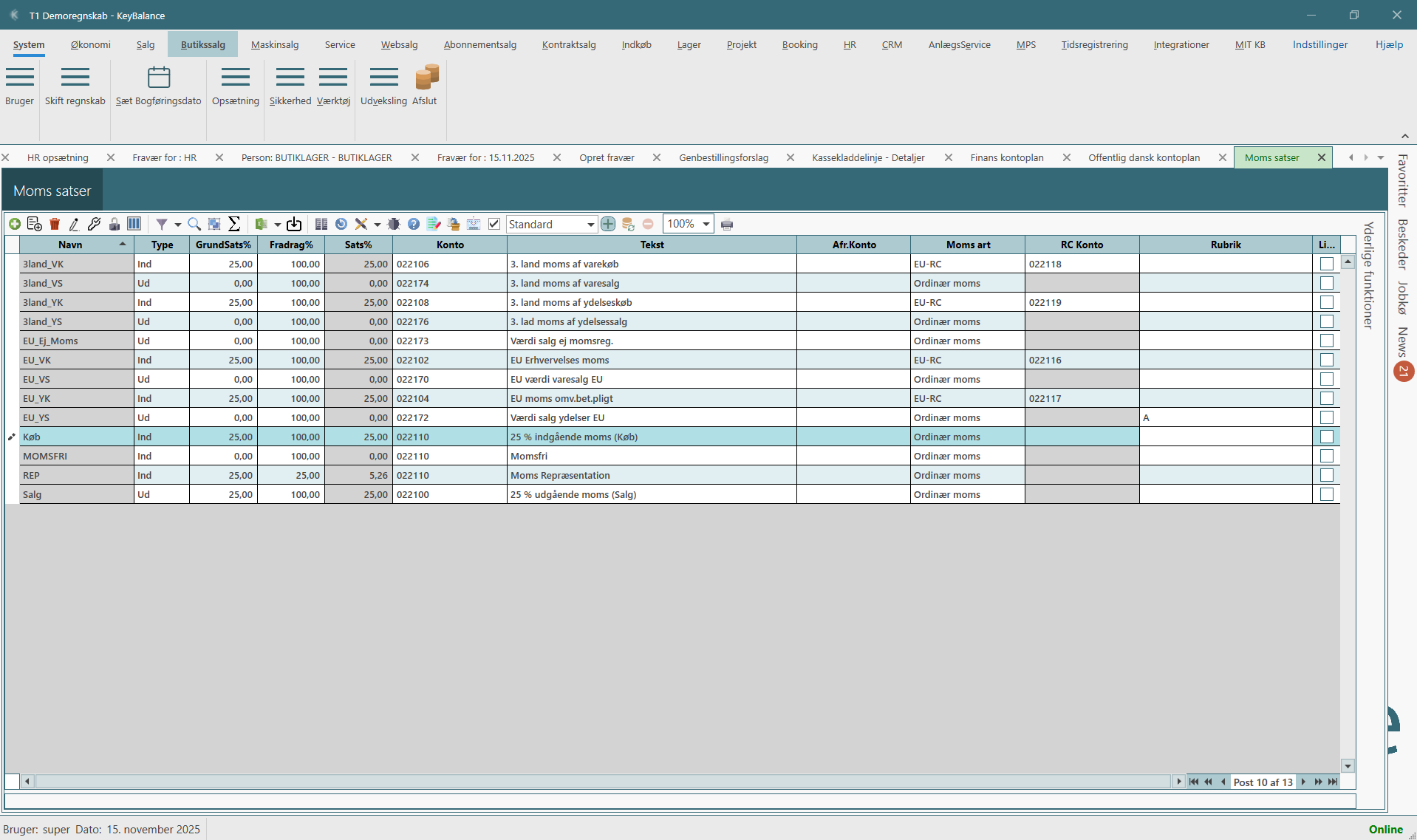Open Sæt Bogføringsdato calendar icon
The width and height of the screenshot is (1417, 840).
158,78
